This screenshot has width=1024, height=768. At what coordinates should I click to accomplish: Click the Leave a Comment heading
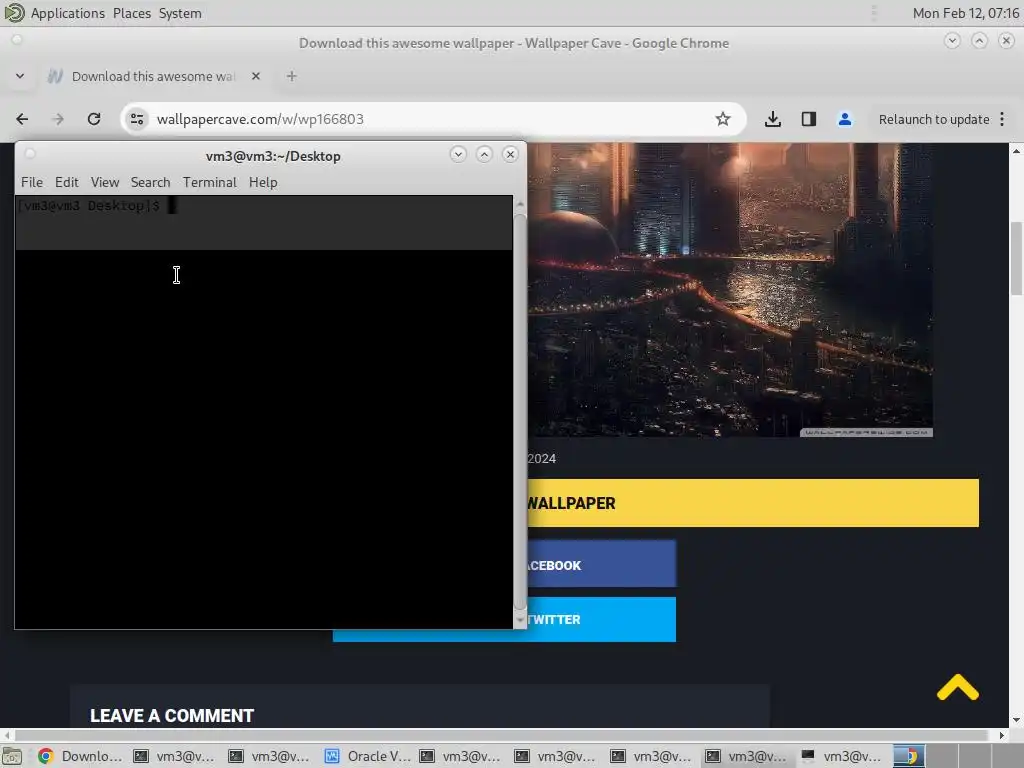(x=172, y=716)
